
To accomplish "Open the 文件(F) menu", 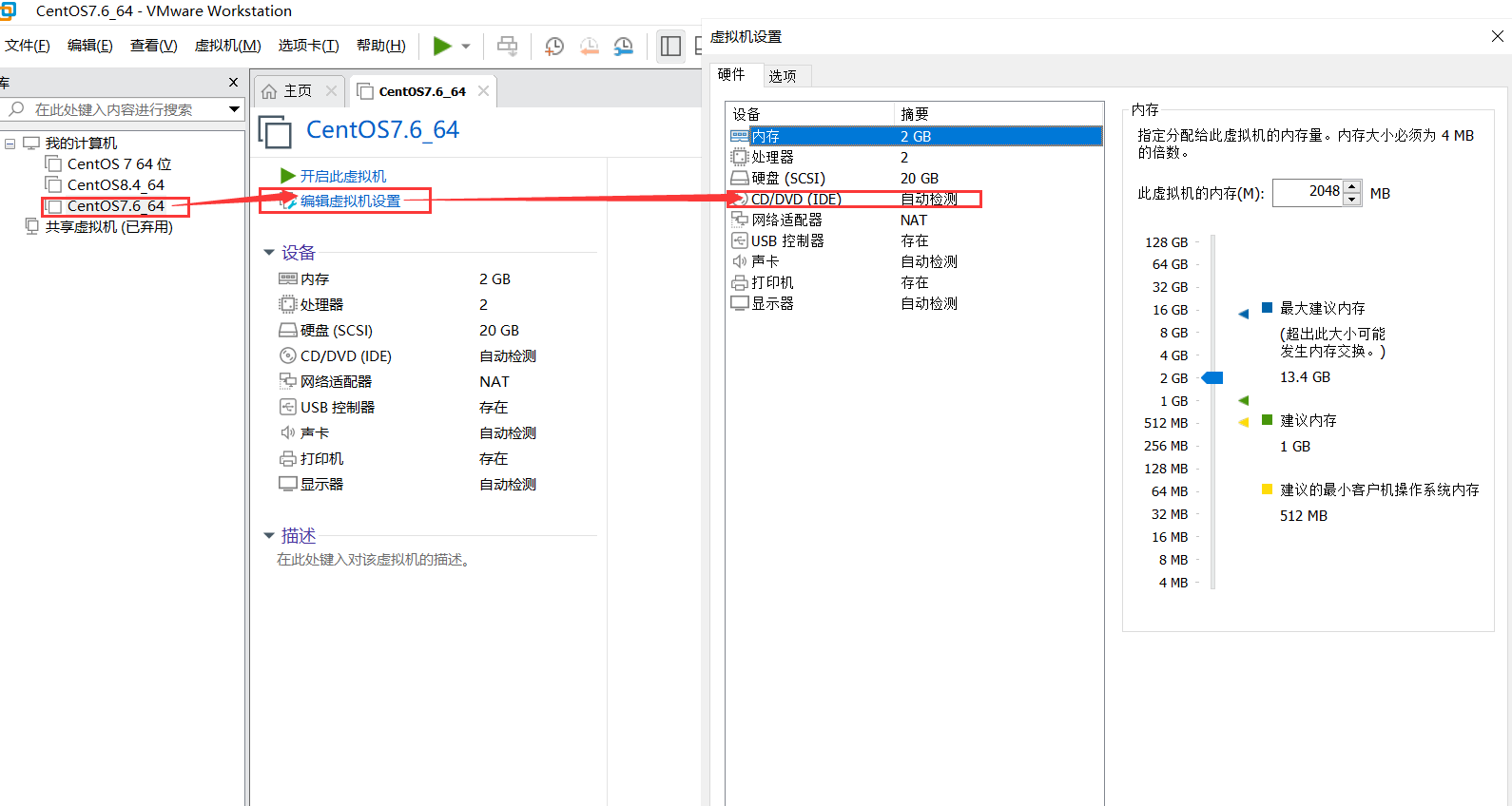I will [28, 46].
